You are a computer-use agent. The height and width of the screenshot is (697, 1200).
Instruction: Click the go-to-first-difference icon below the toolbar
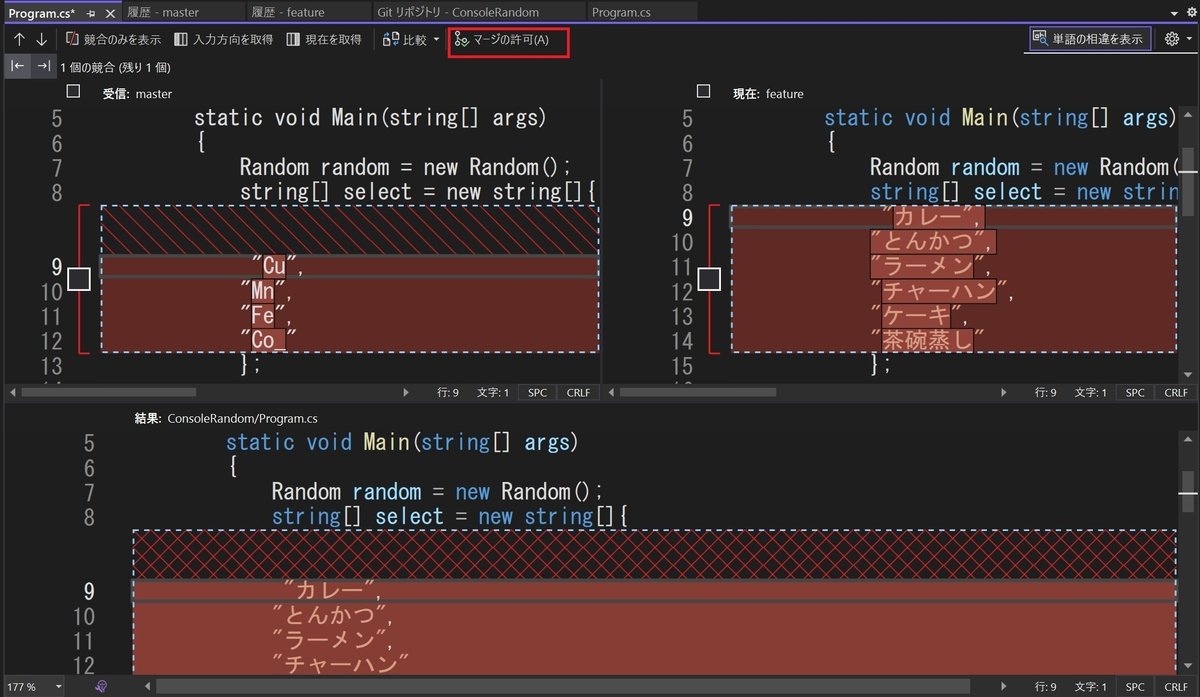pyautogui.click(x=16, y=65)
